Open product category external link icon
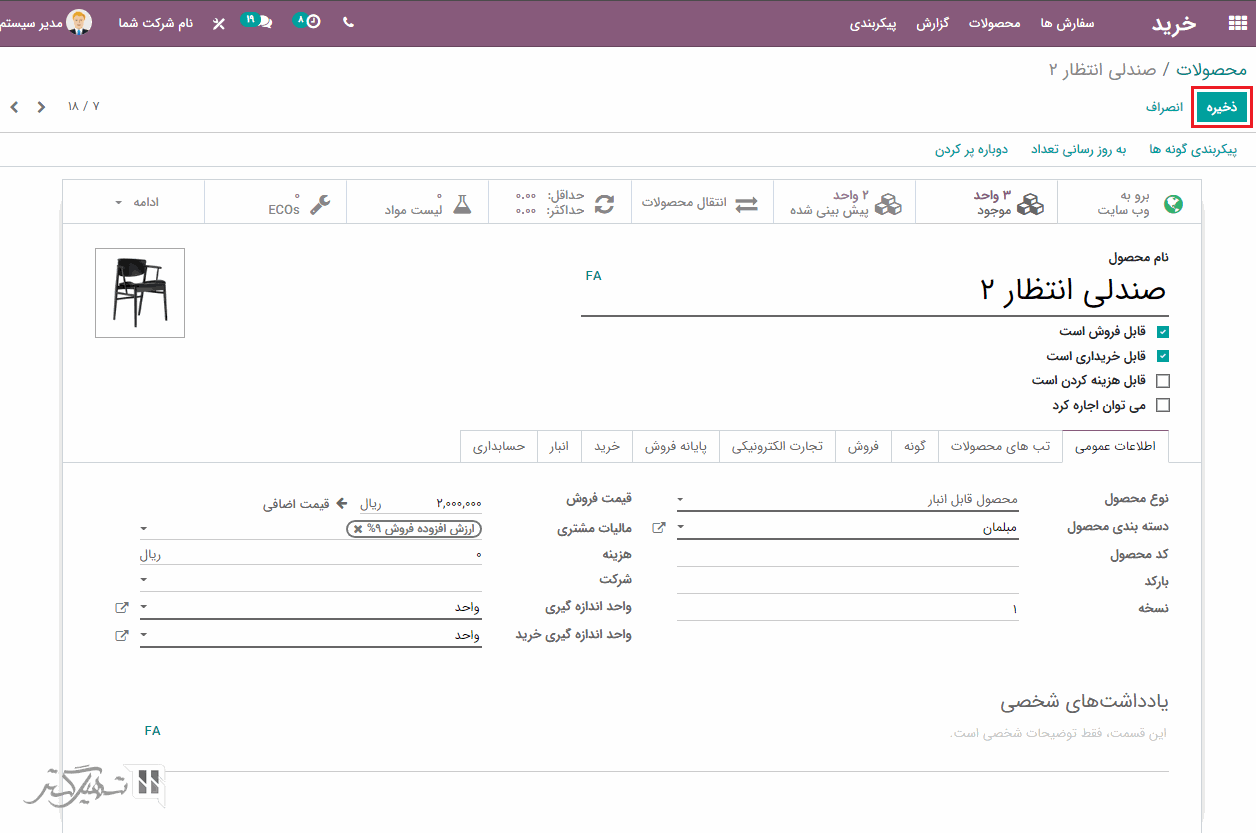 [x=658, y=527]
